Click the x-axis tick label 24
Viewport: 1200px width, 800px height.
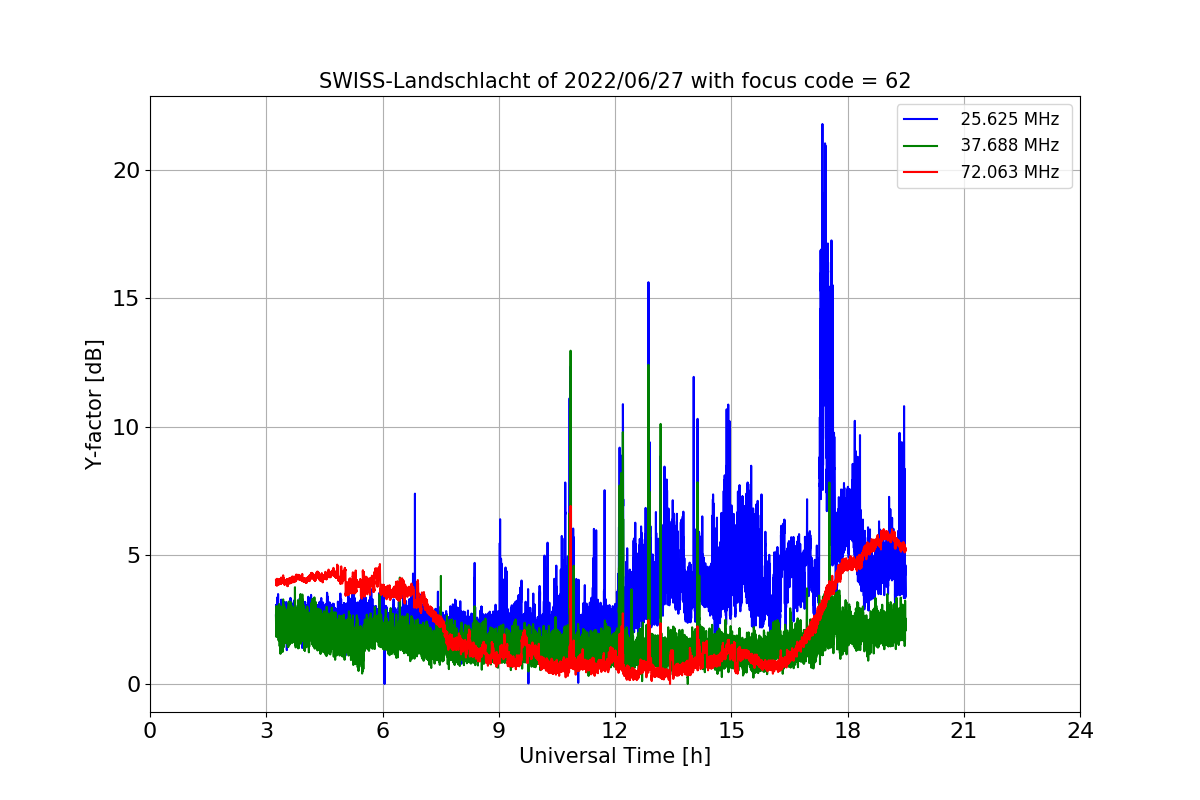pos(1080,731)
